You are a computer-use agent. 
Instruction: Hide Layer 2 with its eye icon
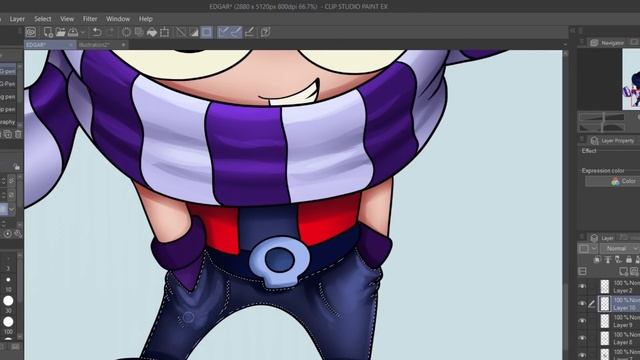[x=582, y=287]
